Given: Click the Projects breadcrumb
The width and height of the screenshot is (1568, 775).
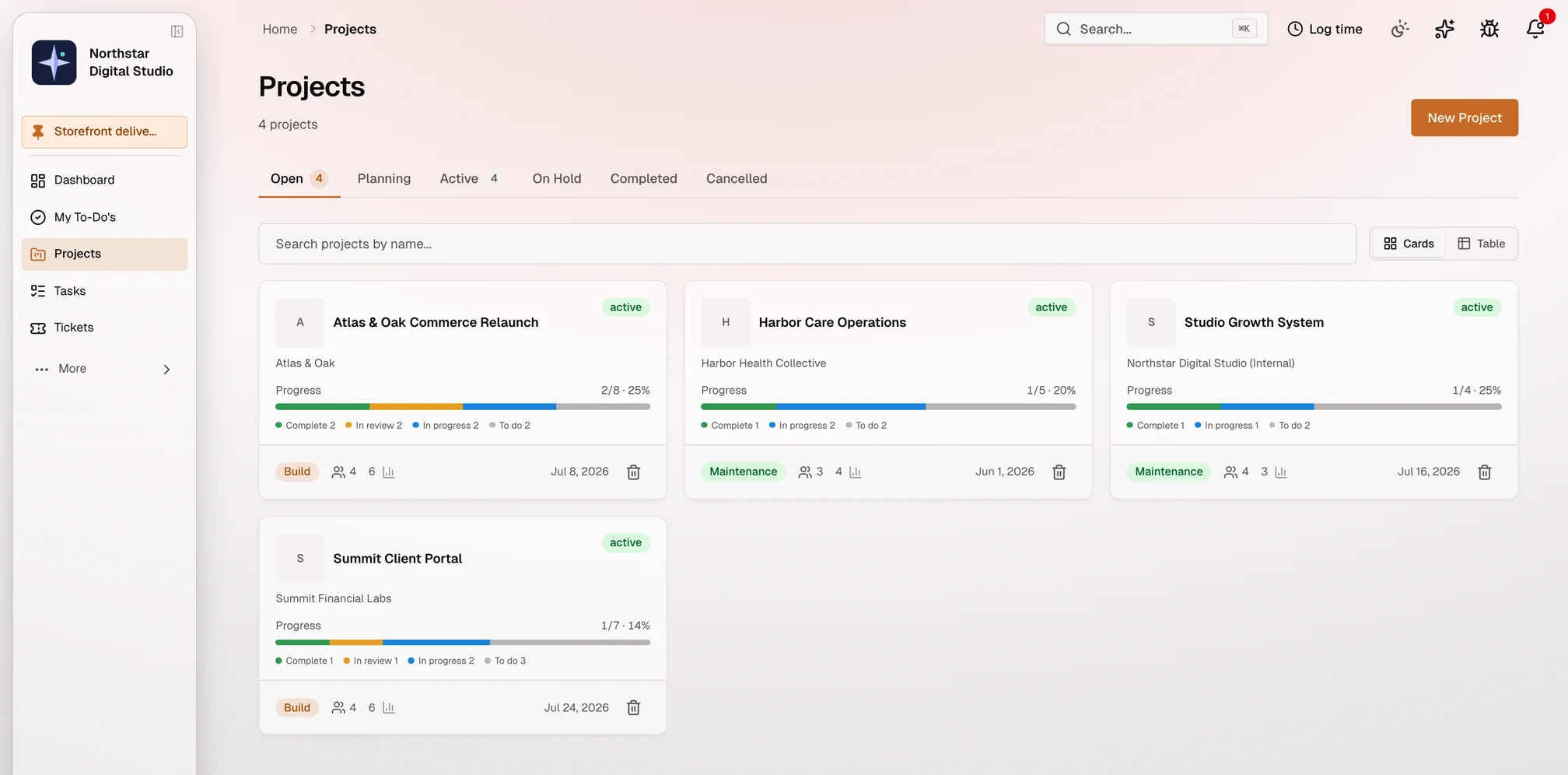Looking at the screenshot, I should click(x=350, y=29).
